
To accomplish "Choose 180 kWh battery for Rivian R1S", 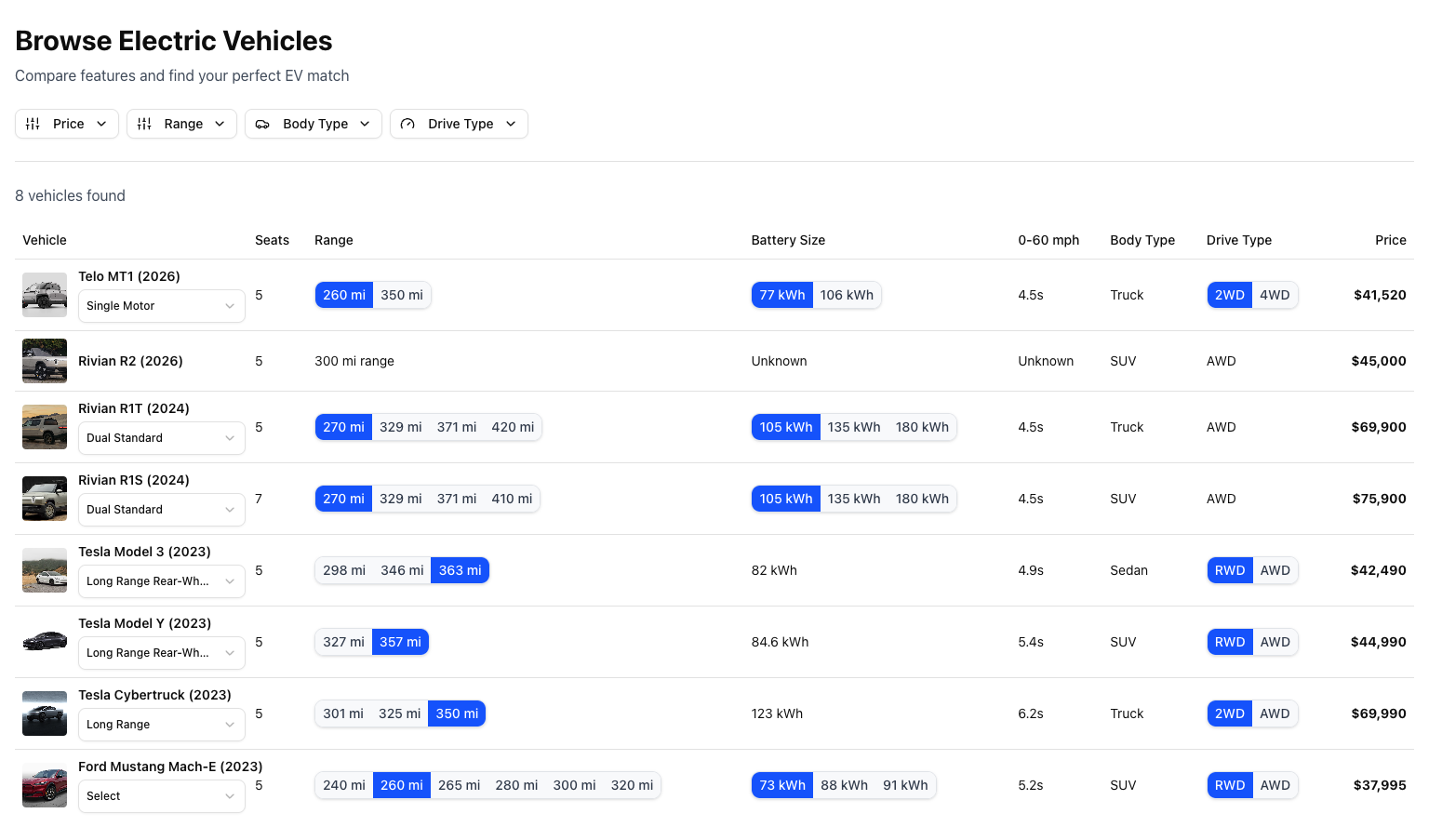I will (922, 499).
